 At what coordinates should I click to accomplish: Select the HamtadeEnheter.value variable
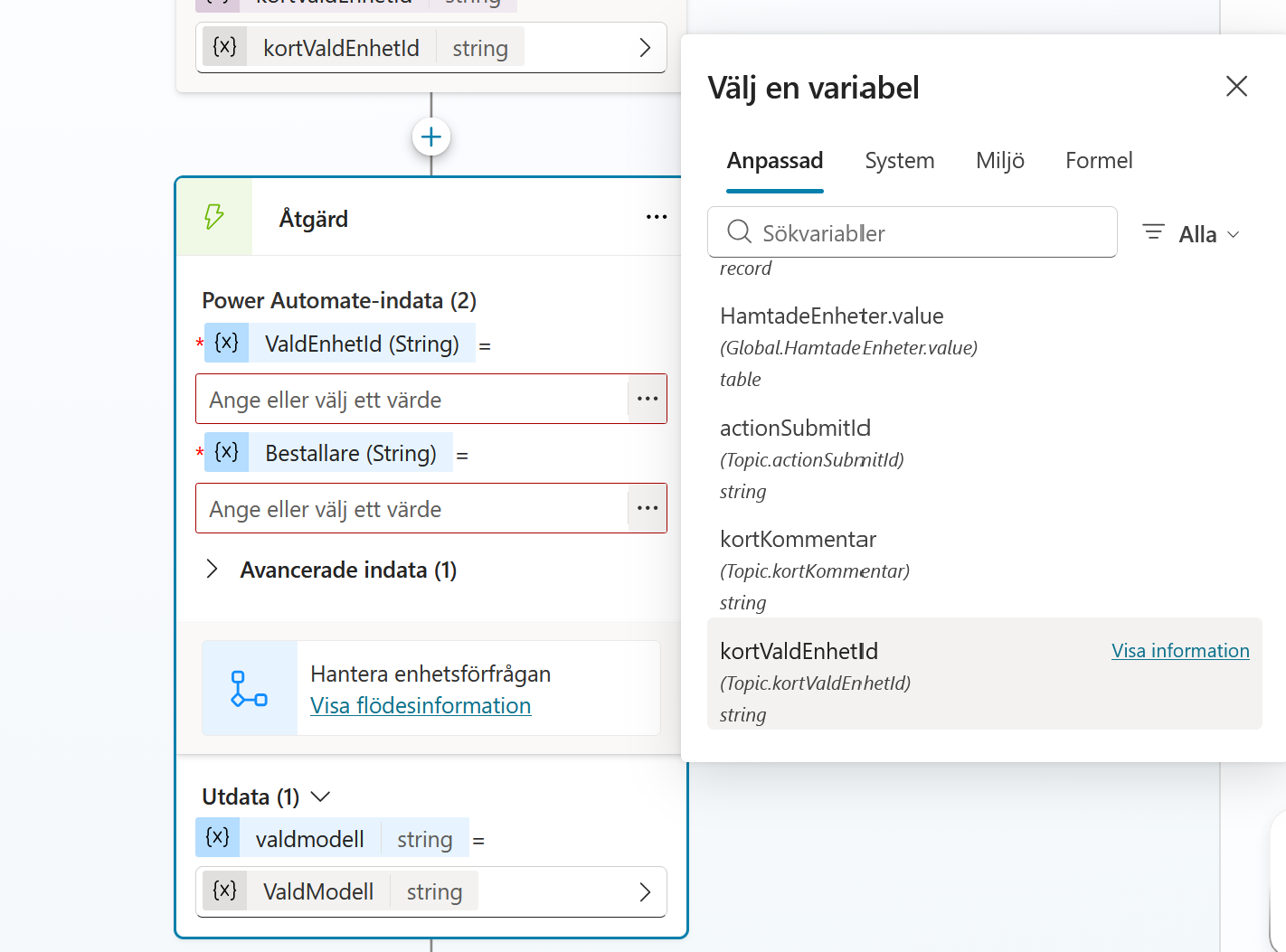click(x=984, y=347)
